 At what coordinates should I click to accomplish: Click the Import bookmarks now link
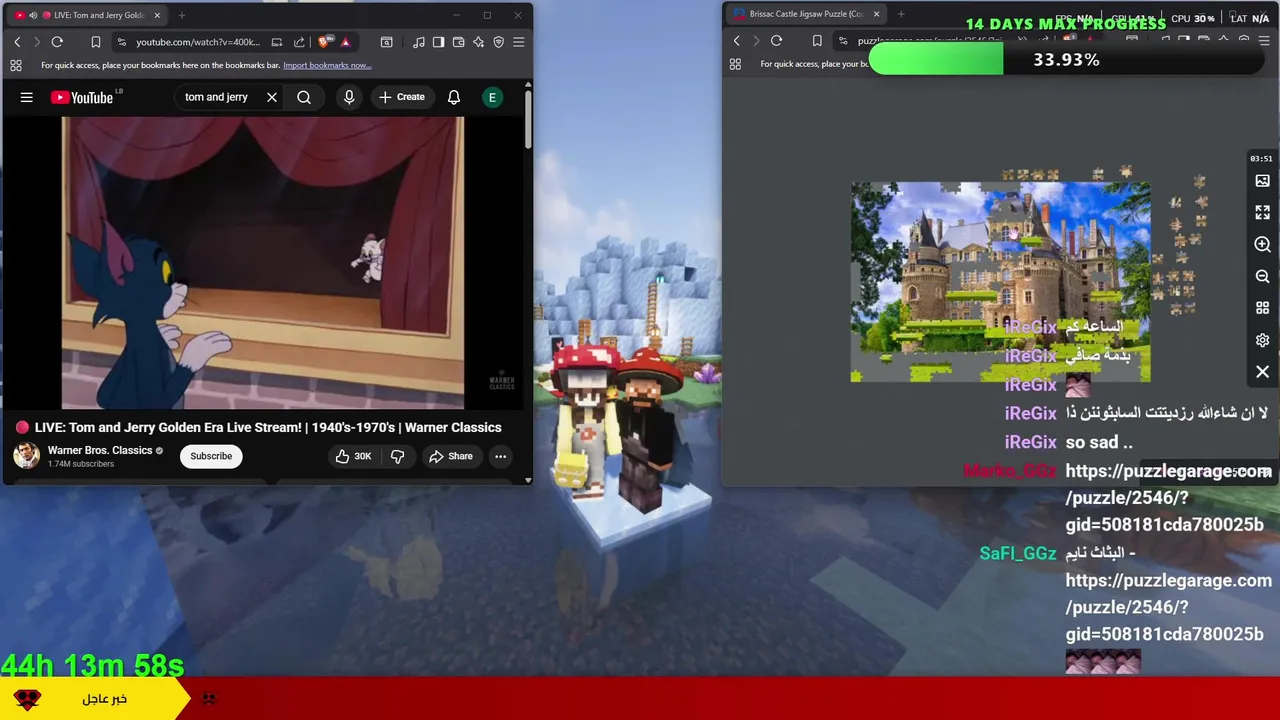tap(327, 65)
